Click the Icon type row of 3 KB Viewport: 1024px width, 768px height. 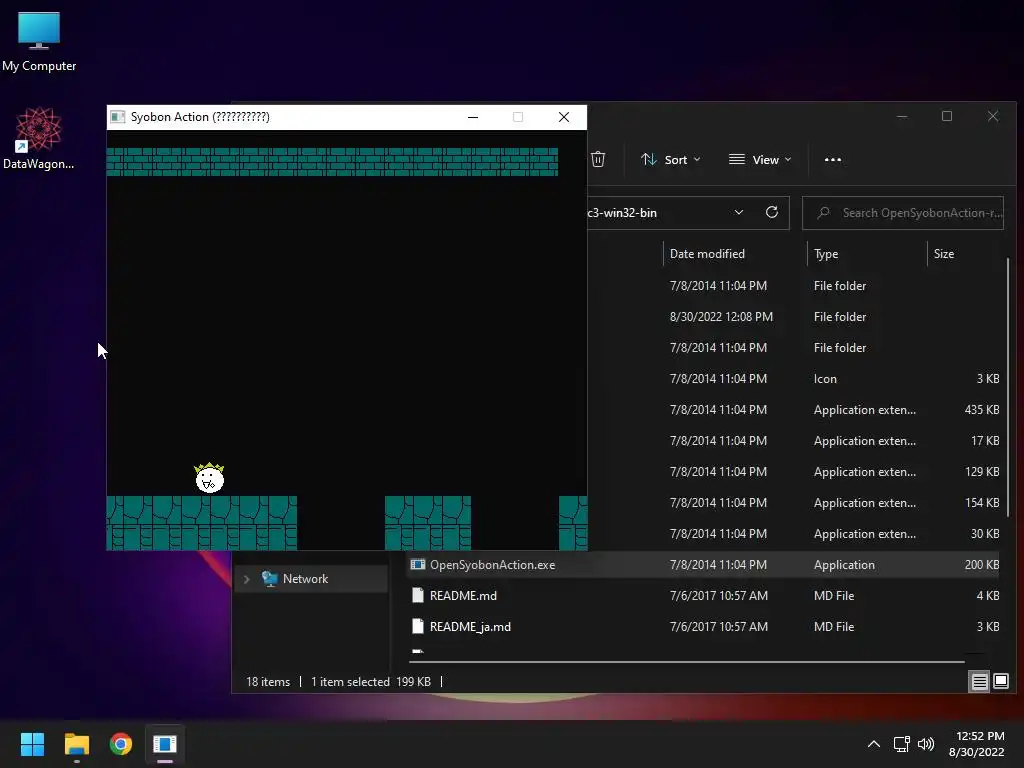coord(795,379)
